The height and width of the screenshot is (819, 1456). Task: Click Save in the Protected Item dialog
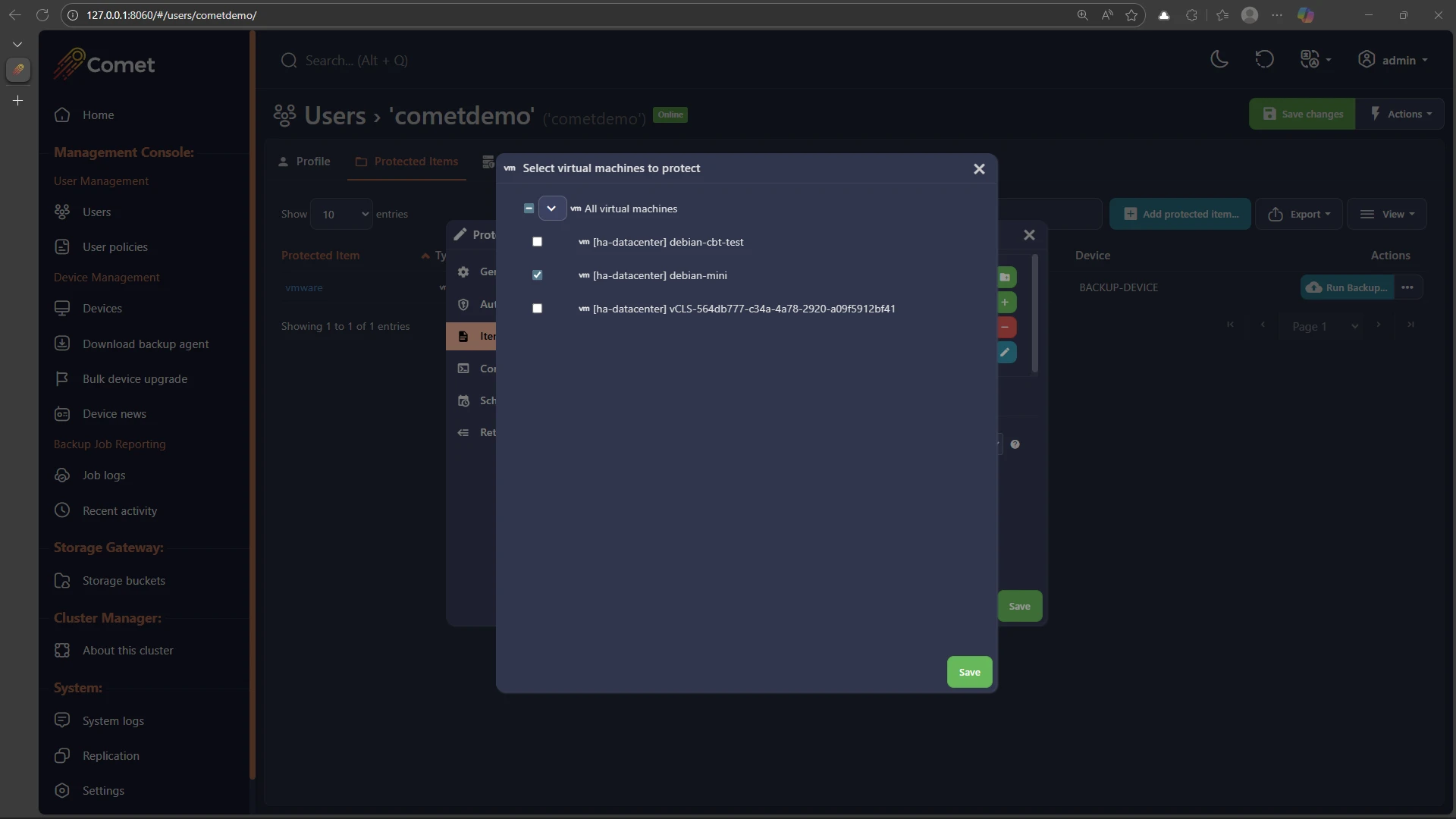[x=1019, y=606]
